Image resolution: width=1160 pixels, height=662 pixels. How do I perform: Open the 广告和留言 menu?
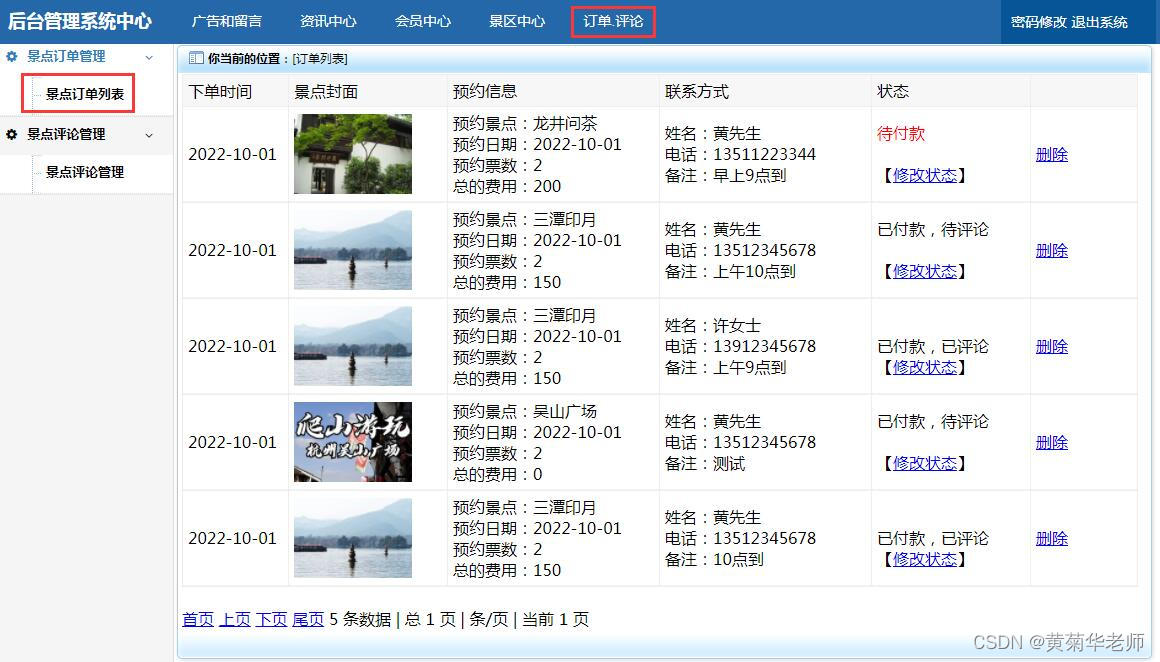[x=226, y=21]
